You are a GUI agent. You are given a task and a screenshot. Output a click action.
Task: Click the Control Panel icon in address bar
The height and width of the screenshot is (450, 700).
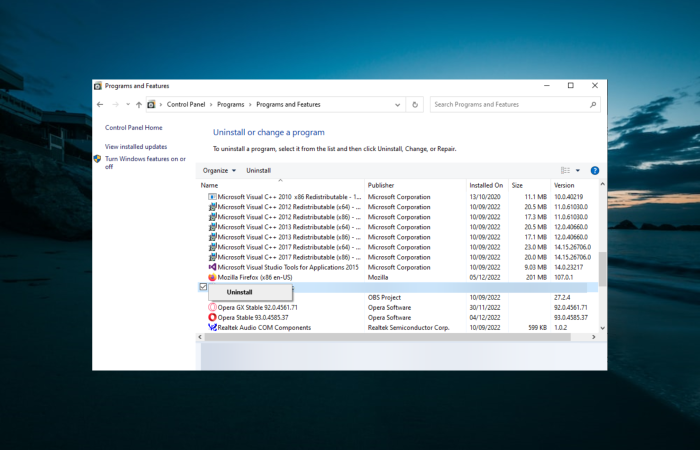tap(151, 104)
